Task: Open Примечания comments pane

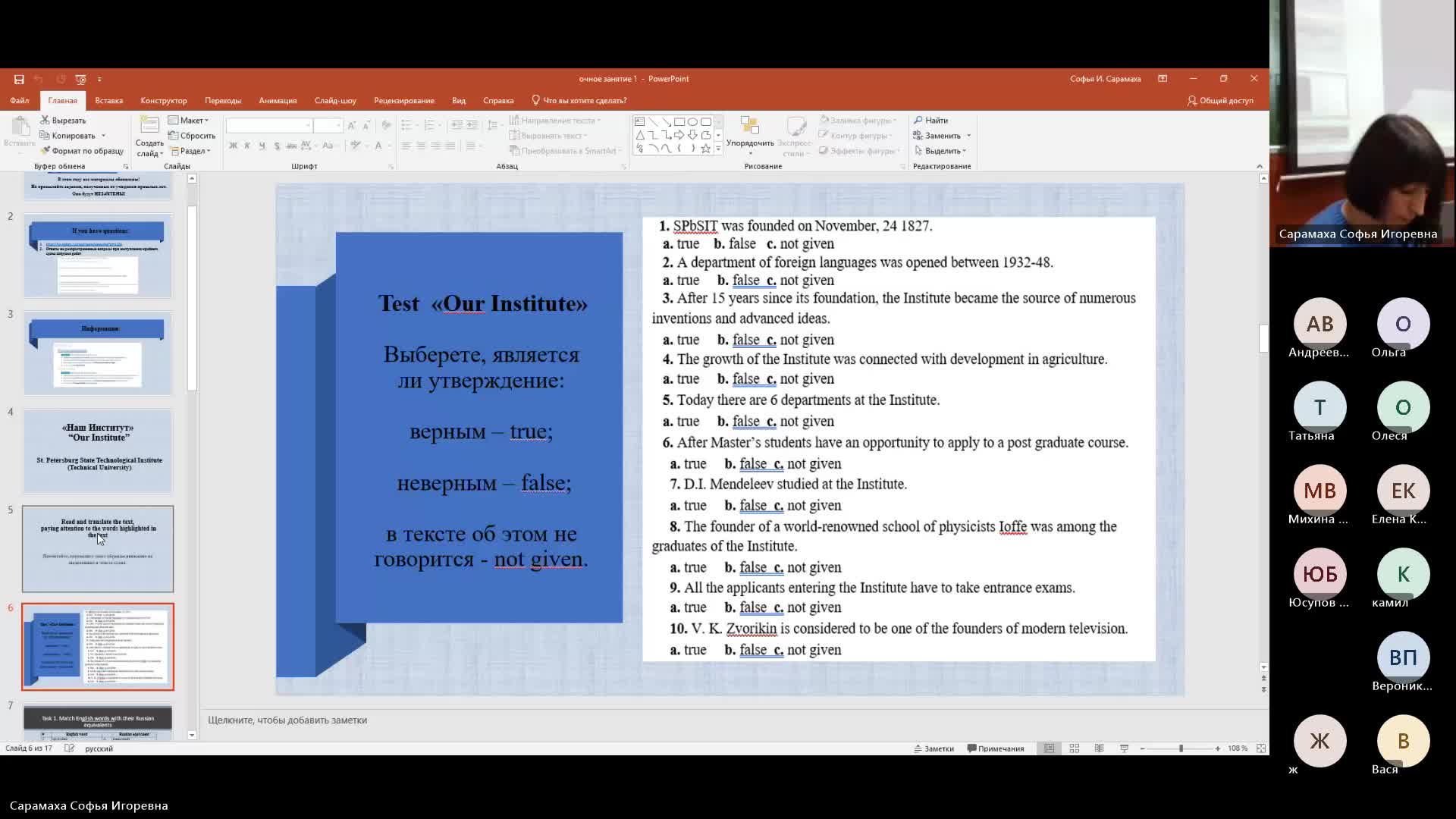Action: click(x=996, y=748)
